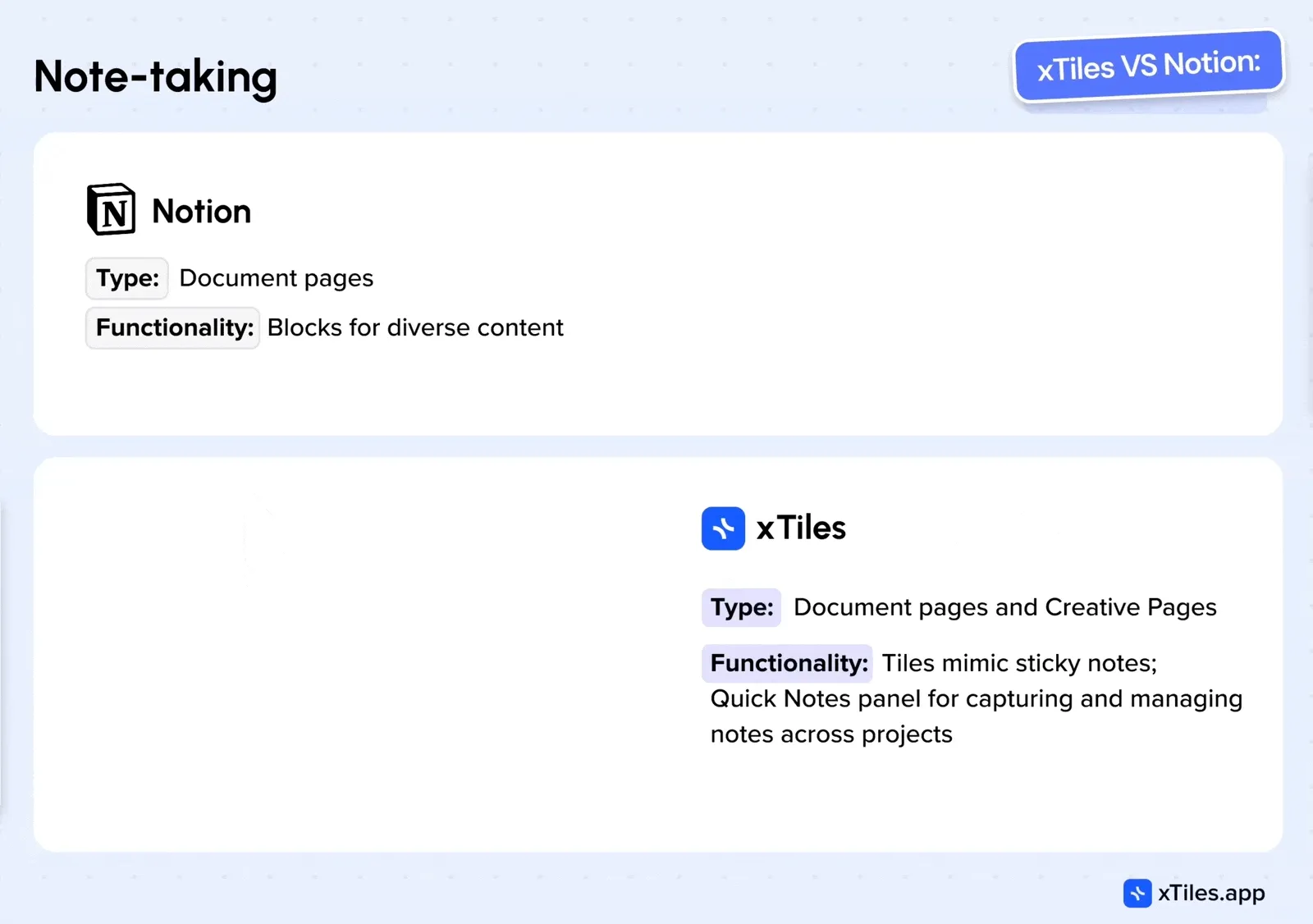This screenshot has width=1313, height=924.
Task: Open the xTiles.app footer link text
Action: (x=1211, y=893)
